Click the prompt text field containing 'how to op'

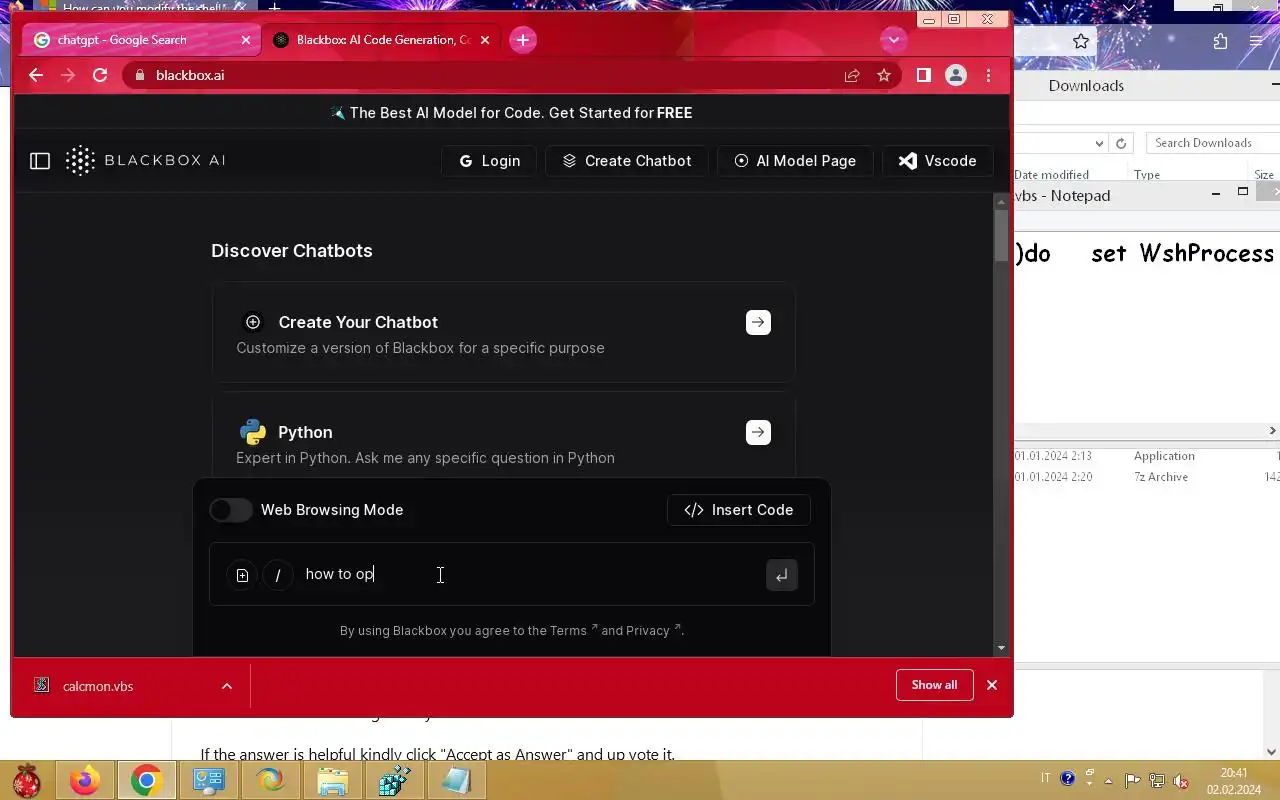click(530, 574)
